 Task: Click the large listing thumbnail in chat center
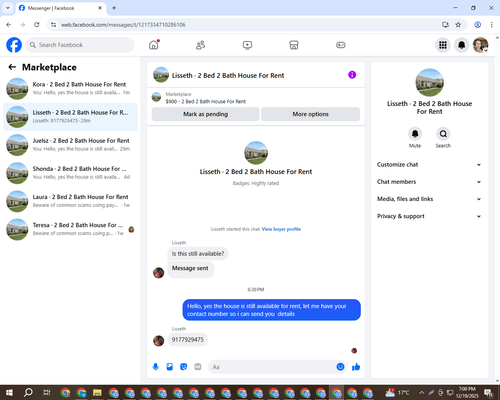tap(256, 153)
